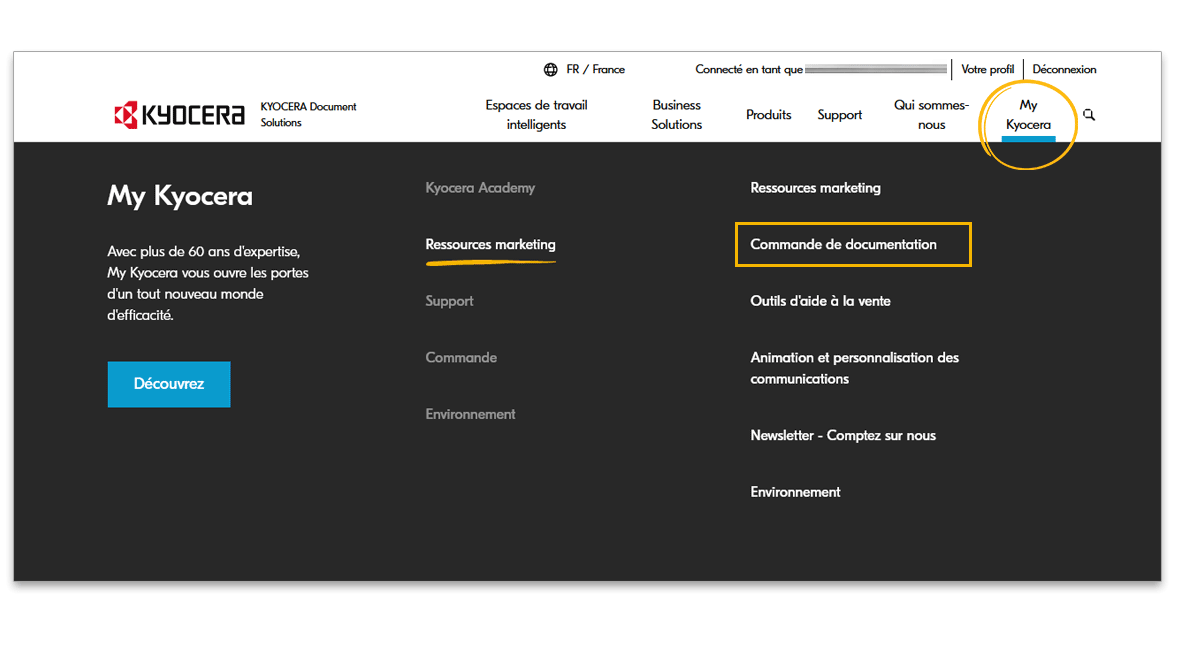
Task: Open Outils d'aide à la vente
Action: (820, 301)
